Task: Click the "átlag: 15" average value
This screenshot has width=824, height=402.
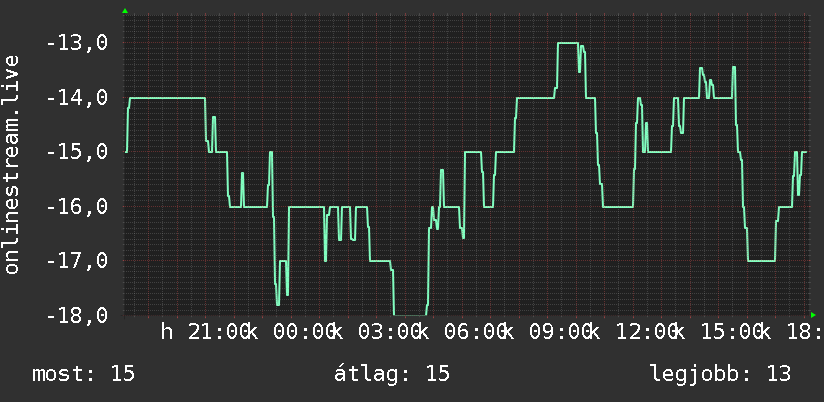Action: (x=392, y=374)
